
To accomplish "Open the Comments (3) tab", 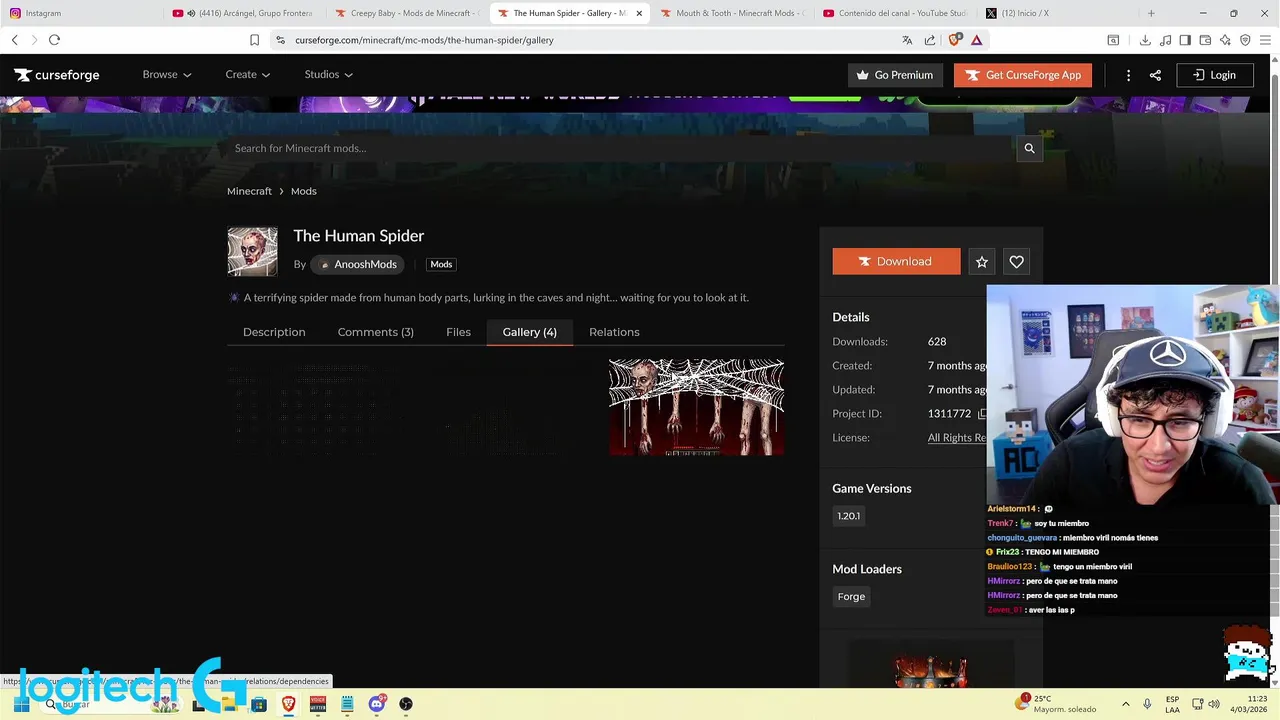I will [375, 332].
